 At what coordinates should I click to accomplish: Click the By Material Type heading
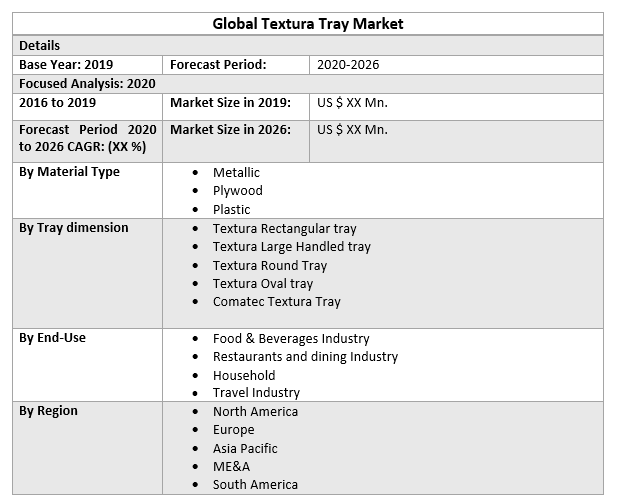point(69,172)
